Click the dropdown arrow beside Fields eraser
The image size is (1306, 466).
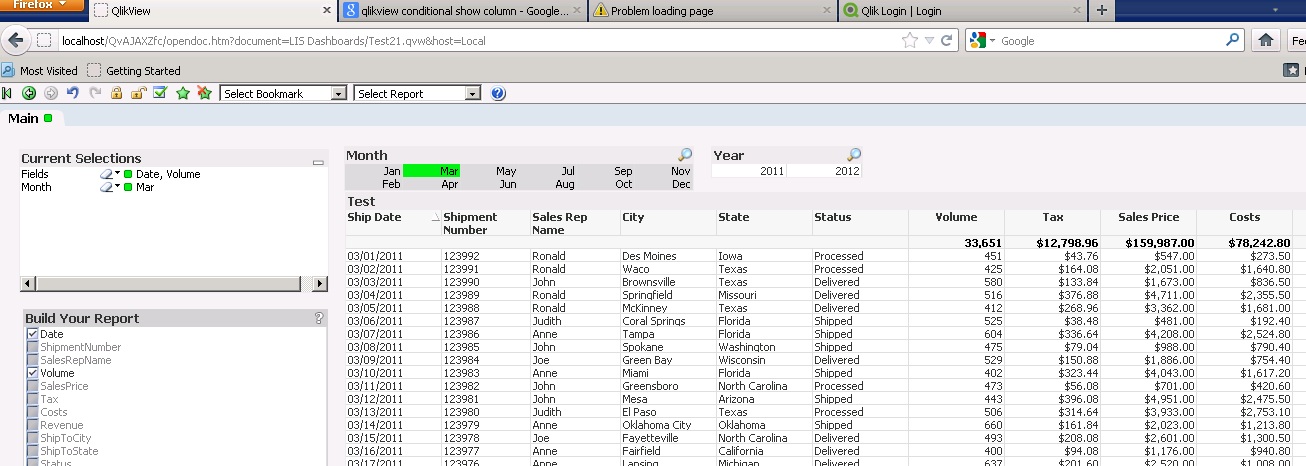[117, 174]
